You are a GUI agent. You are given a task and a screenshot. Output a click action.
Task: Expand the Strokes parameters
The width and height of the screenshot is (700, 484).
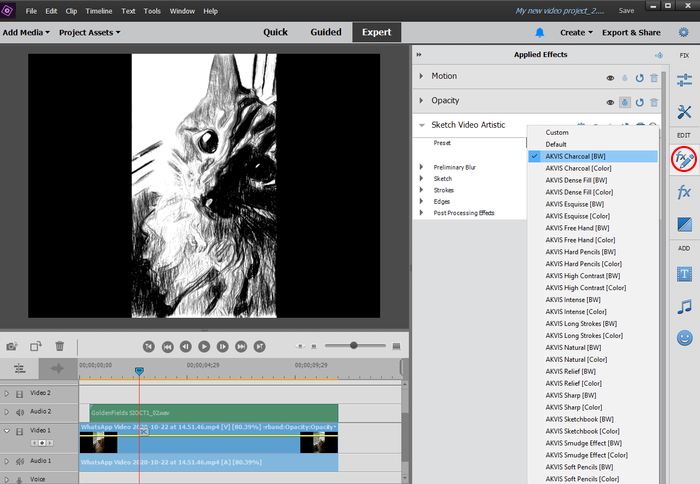coord(421,190)
